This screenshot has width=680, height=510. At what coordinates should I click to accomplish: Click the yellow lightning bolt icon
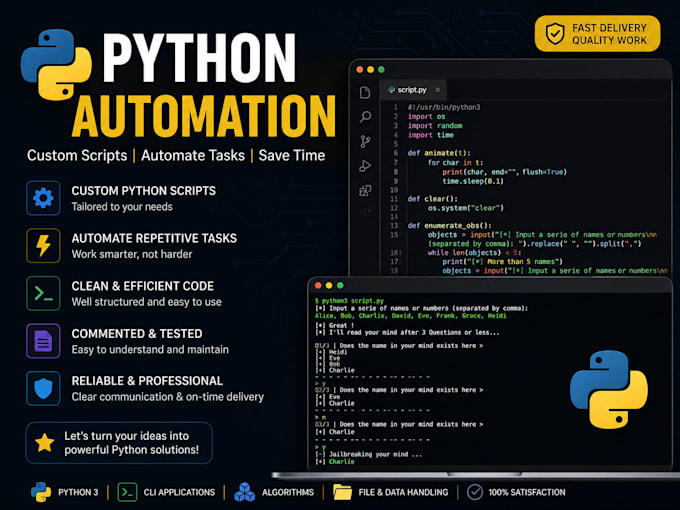(43, 245)
